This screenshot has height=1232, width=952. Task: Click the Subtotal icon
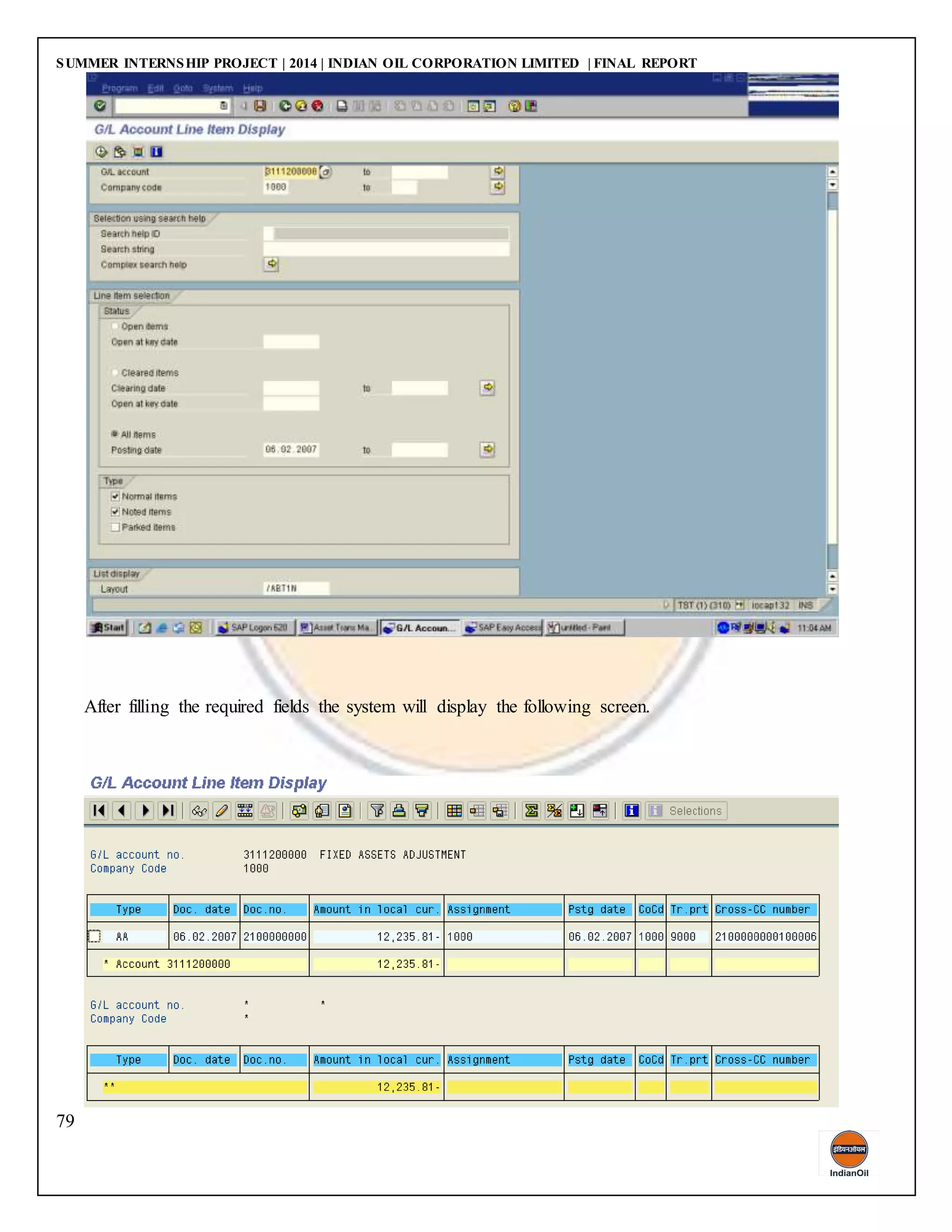tap(554, 811)
